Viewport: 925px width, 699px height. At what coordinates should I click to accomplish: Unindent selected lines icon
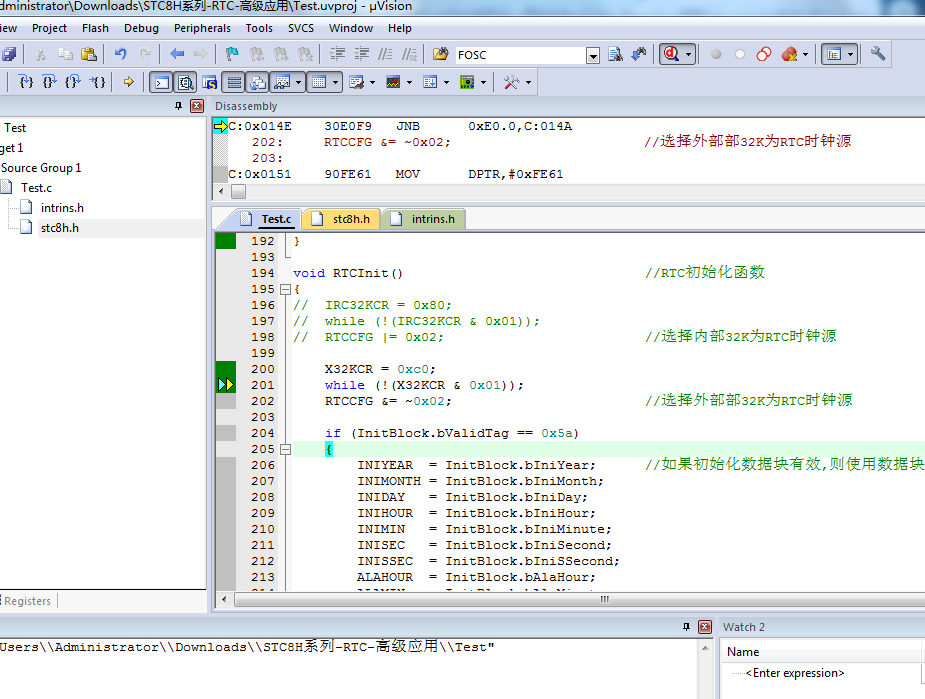click(362, 54)
